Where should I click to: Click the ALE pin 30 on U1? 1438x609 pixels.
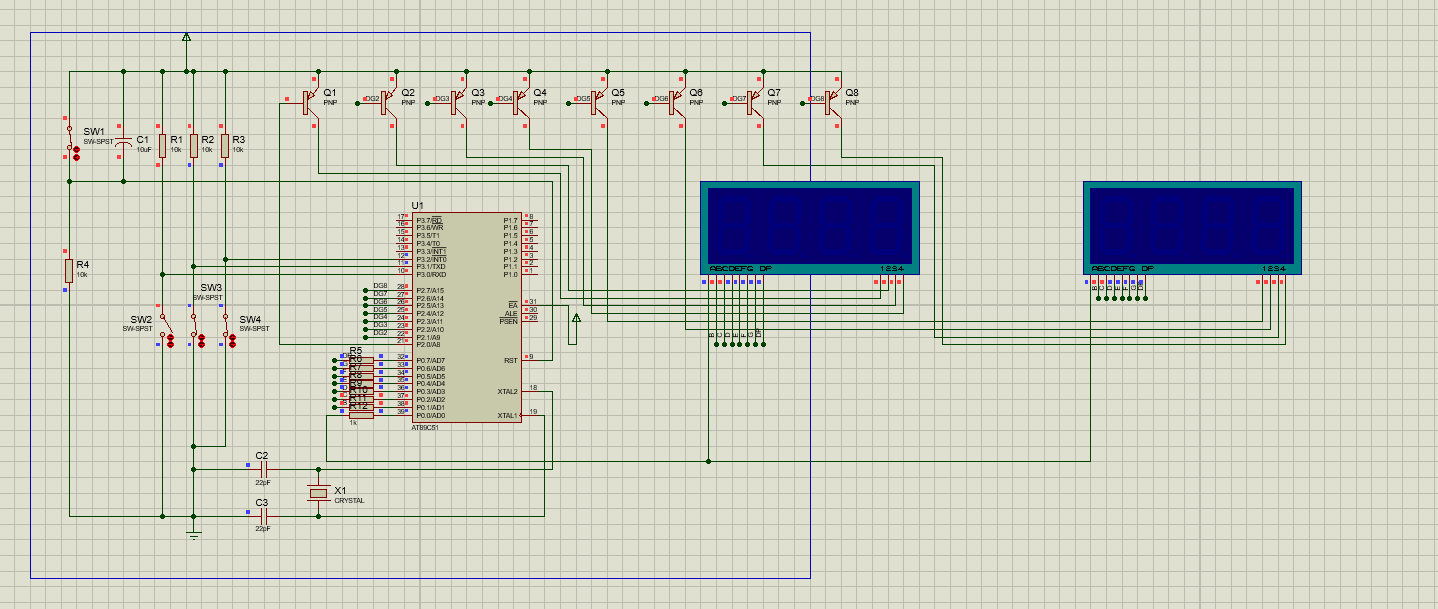530,313
